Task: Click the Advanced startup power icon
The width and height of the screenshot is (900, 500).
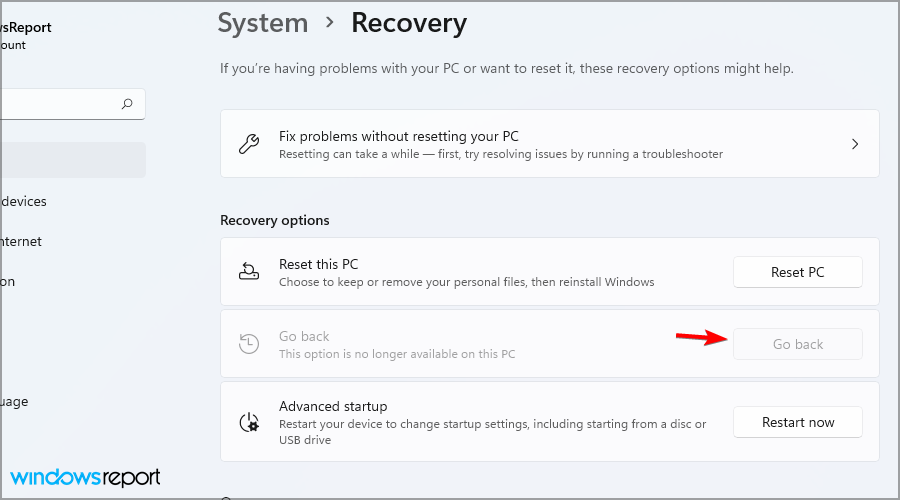Action: click(249, 422)
